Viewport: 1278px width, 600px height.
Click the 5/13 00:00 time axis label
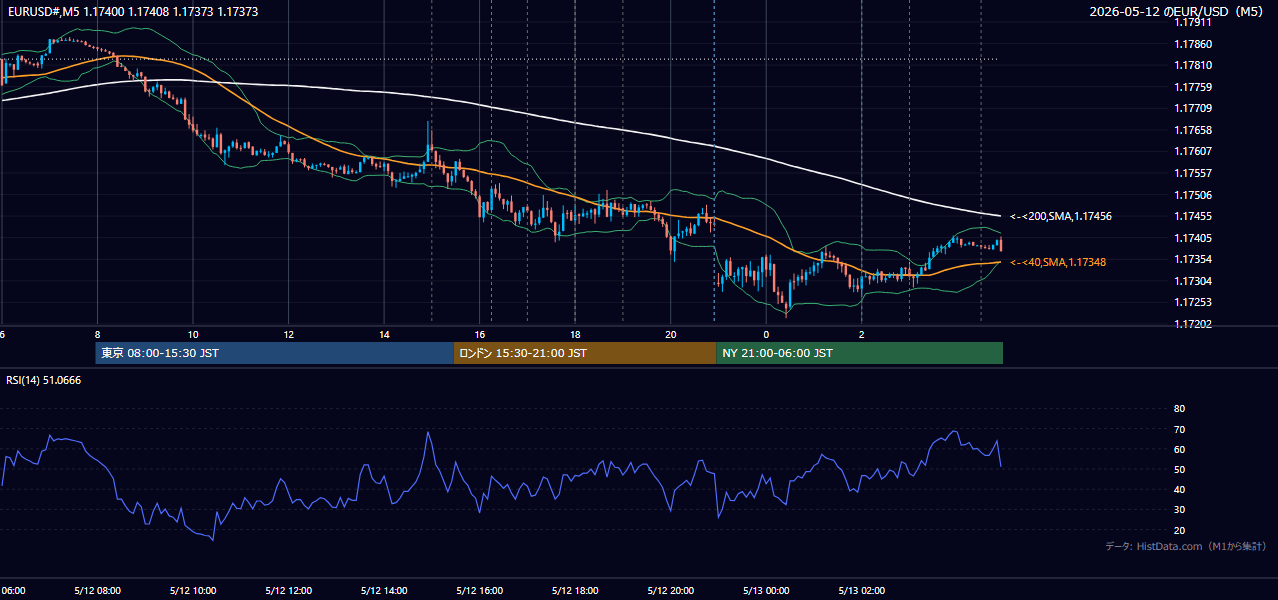pos(766,590)
